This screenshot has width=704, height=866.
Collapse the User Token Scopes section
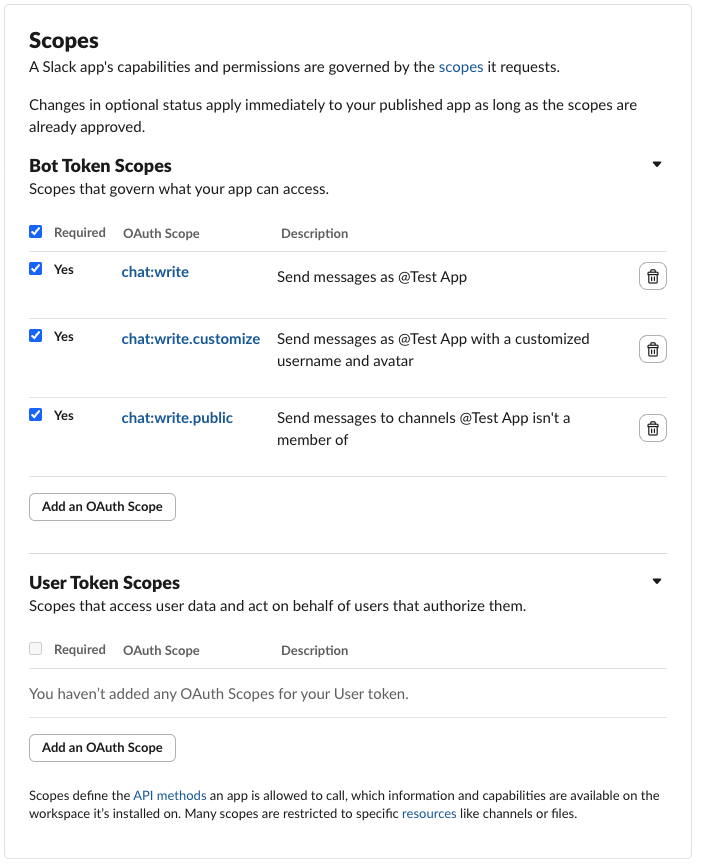point(657,581)
